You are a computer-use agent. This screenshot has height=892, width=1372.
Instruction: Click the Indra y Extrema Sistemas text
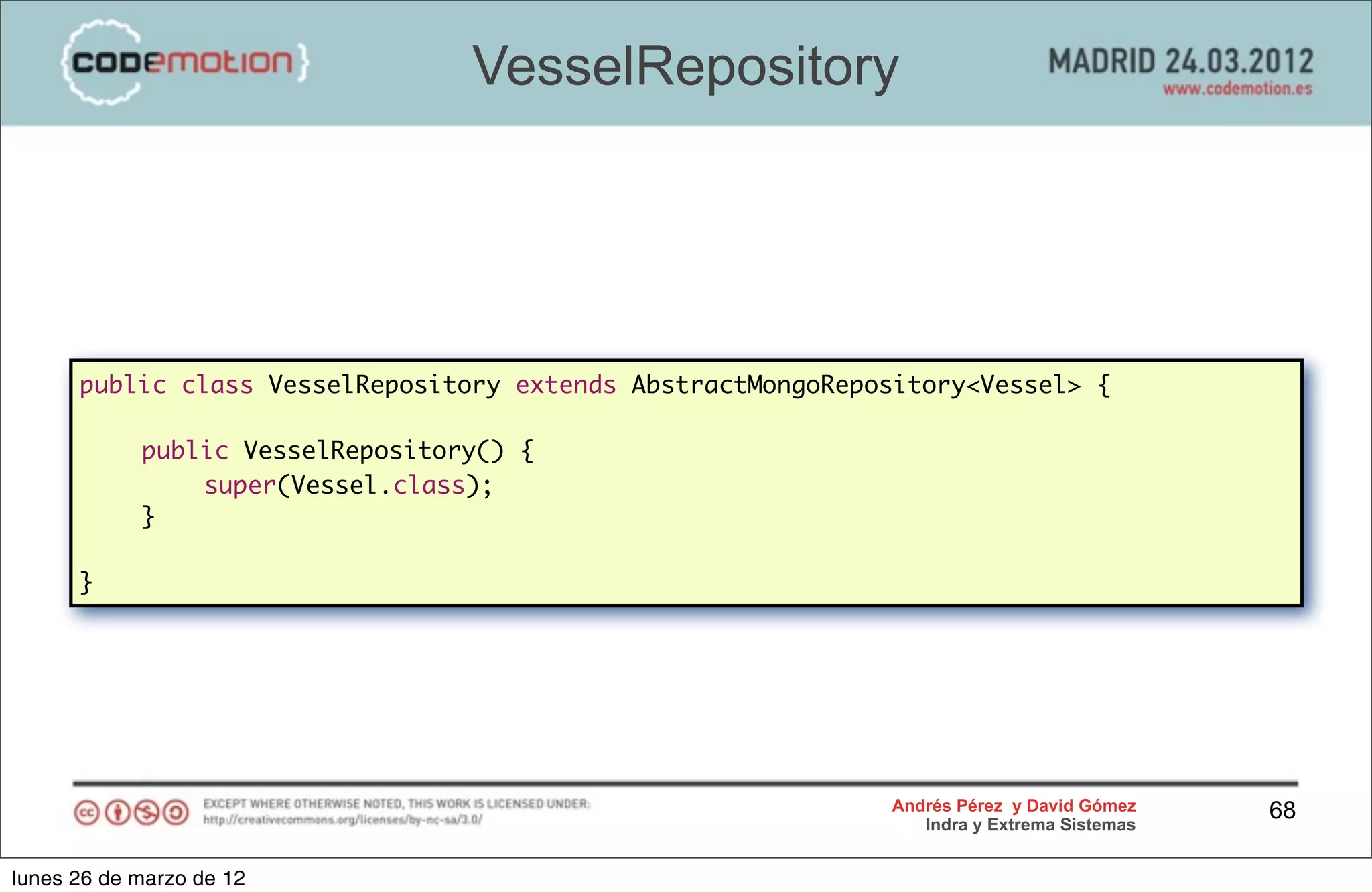pyautogui.click(x=1030, y=825)
